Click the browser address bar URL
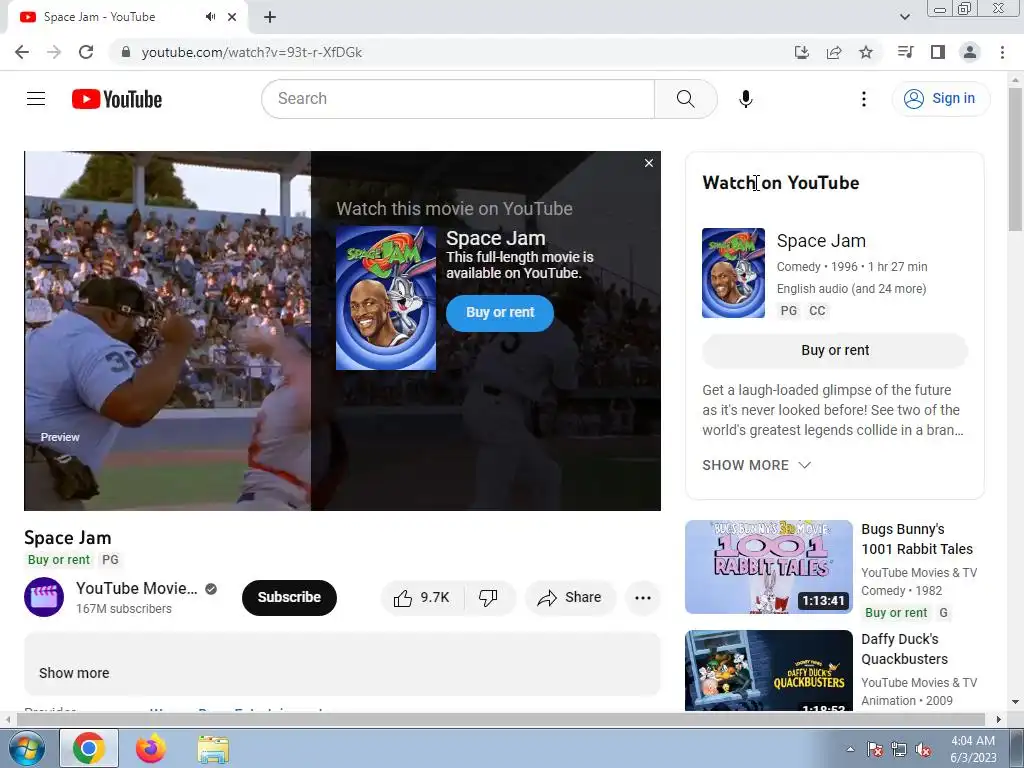The height and width of the screenshot is (768, 1024). [251, 52]
